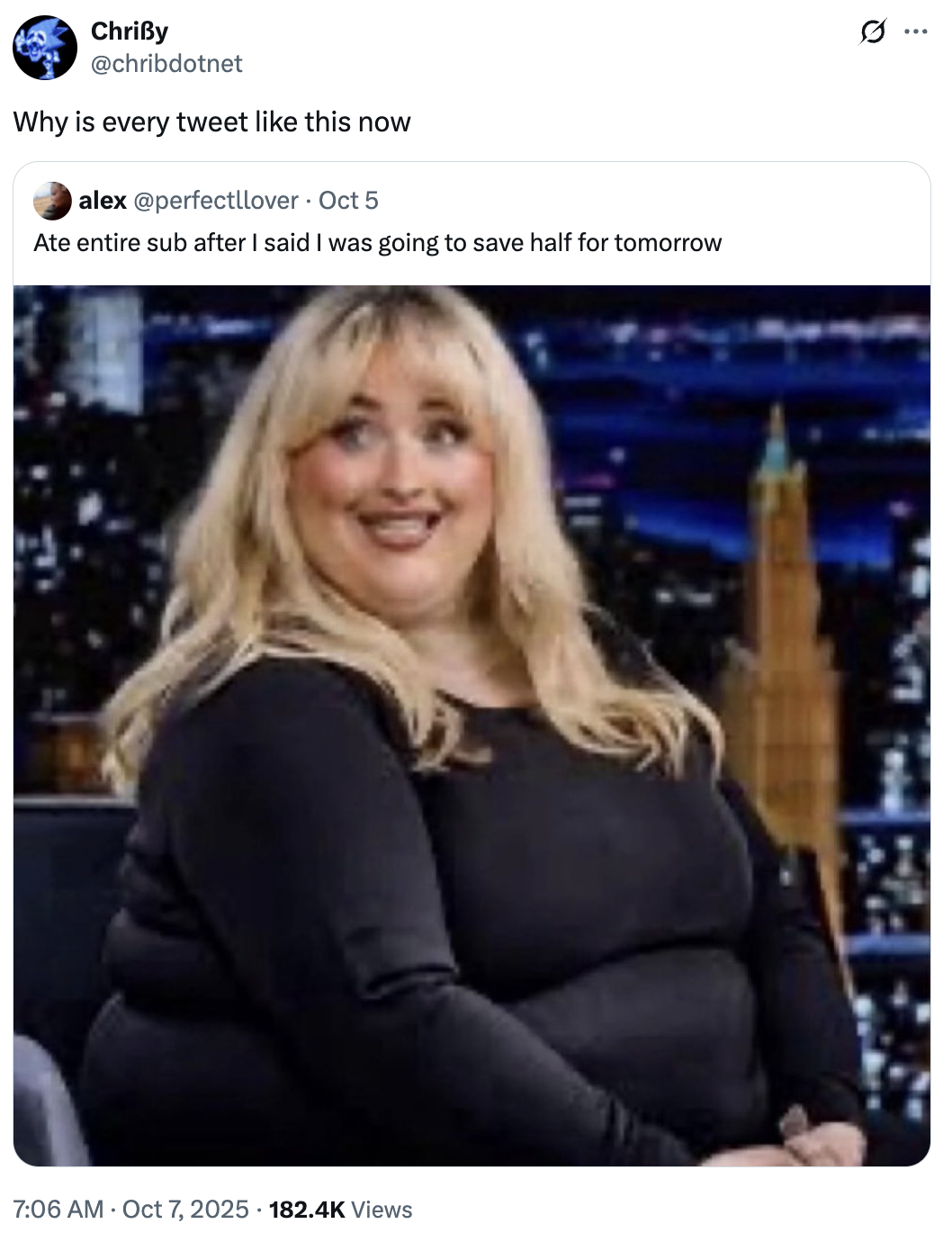This screenshot has height=1242, width=952.
Task: Click the ChriBy display name
Action: (130, 31)
